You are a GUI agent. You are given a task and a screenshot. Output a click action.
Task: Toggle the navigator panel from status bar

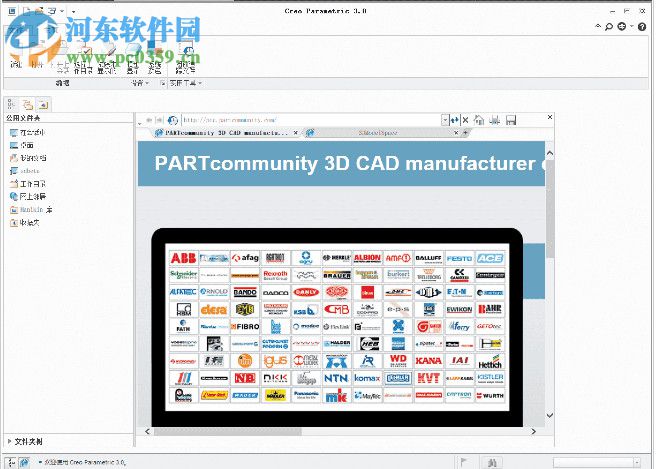(x=11, y=462)
